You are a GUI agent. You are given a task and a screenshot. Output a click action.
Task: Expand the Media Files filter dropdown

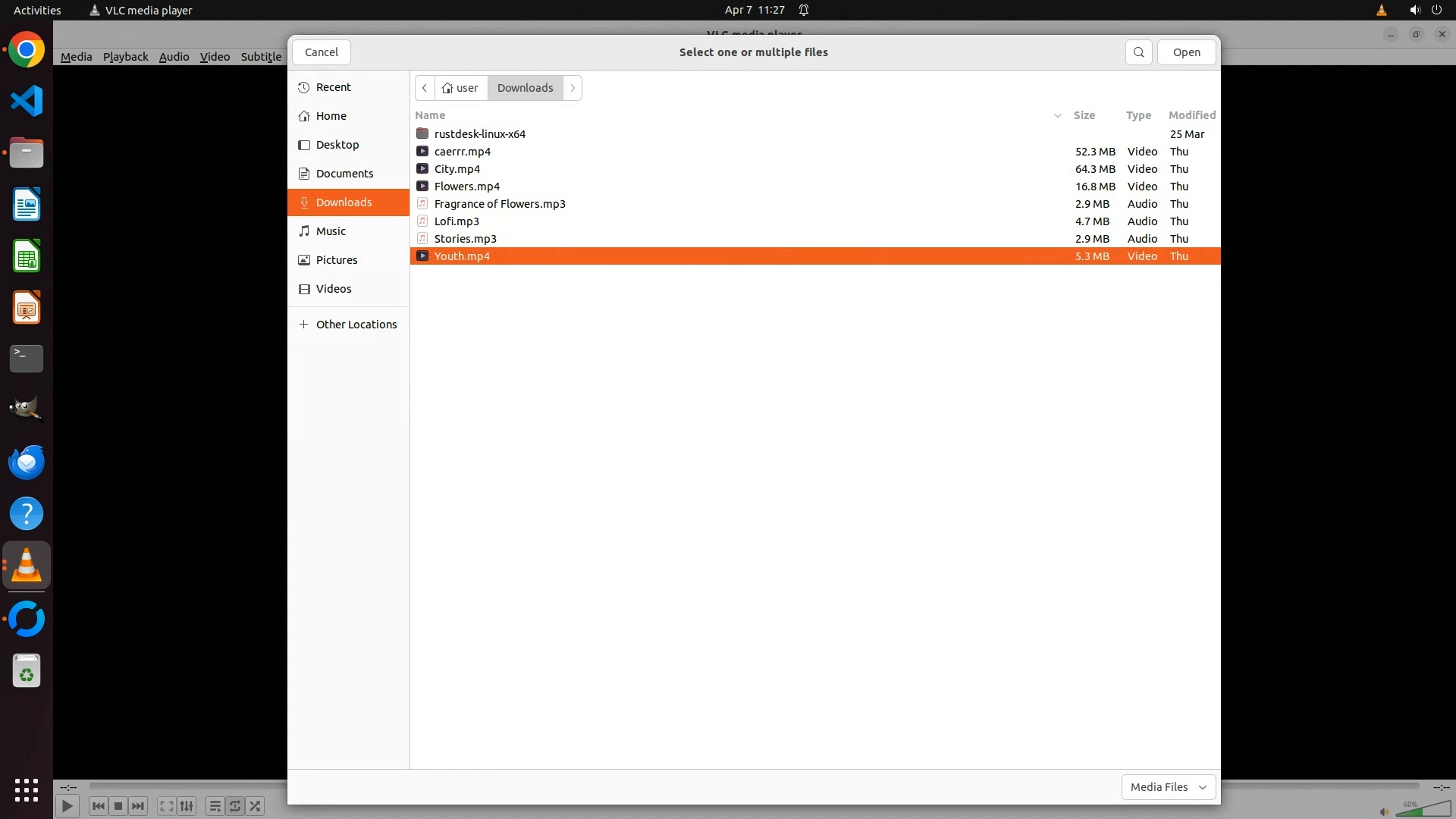point(1168,787)
